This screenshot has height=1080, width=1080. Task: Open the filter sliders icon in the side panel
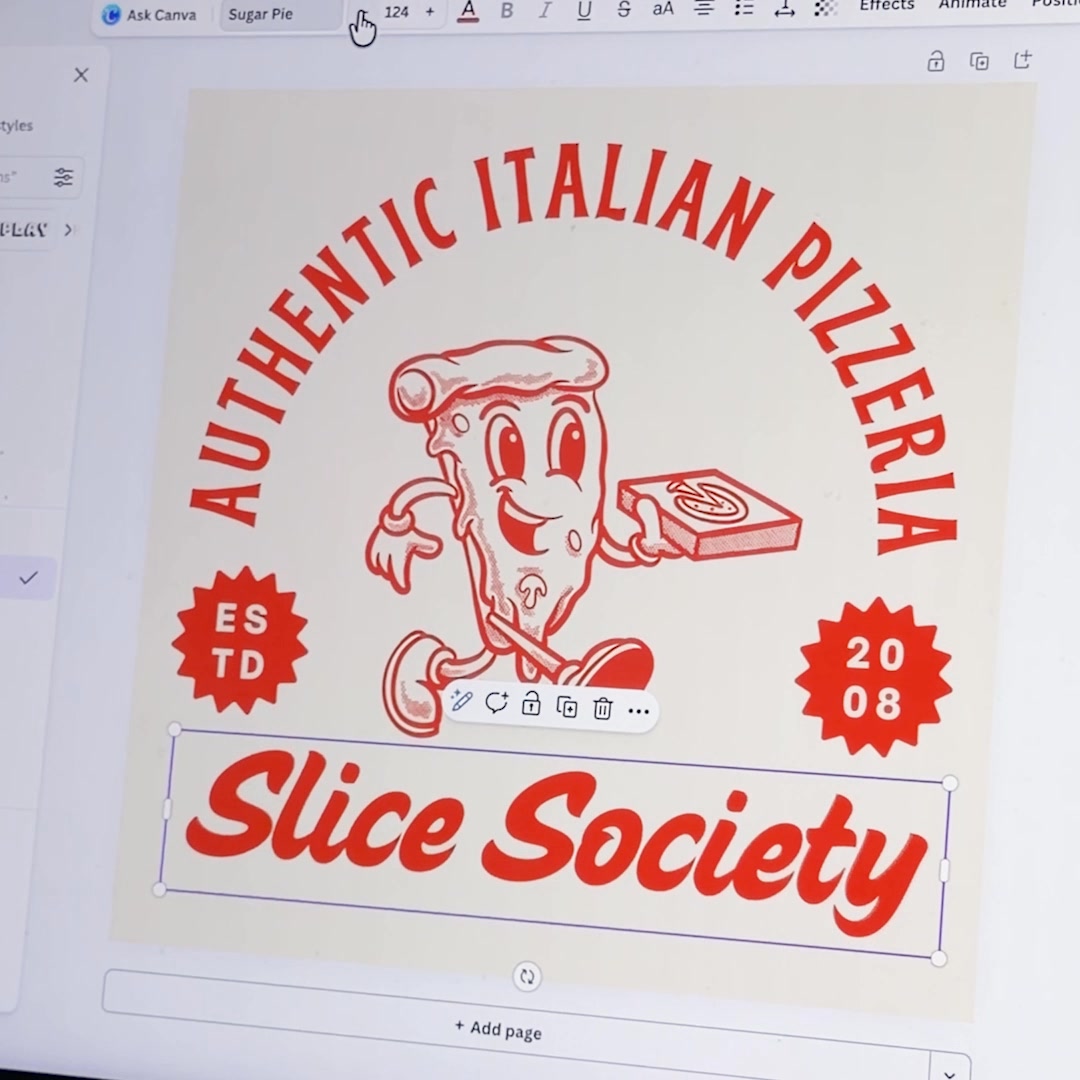[x=63, y=177]
